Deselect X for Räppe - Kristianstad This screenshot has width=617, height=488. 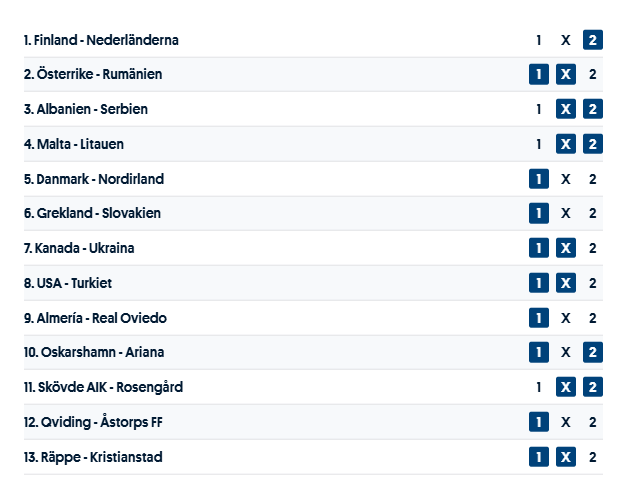[x=566, y=457]
